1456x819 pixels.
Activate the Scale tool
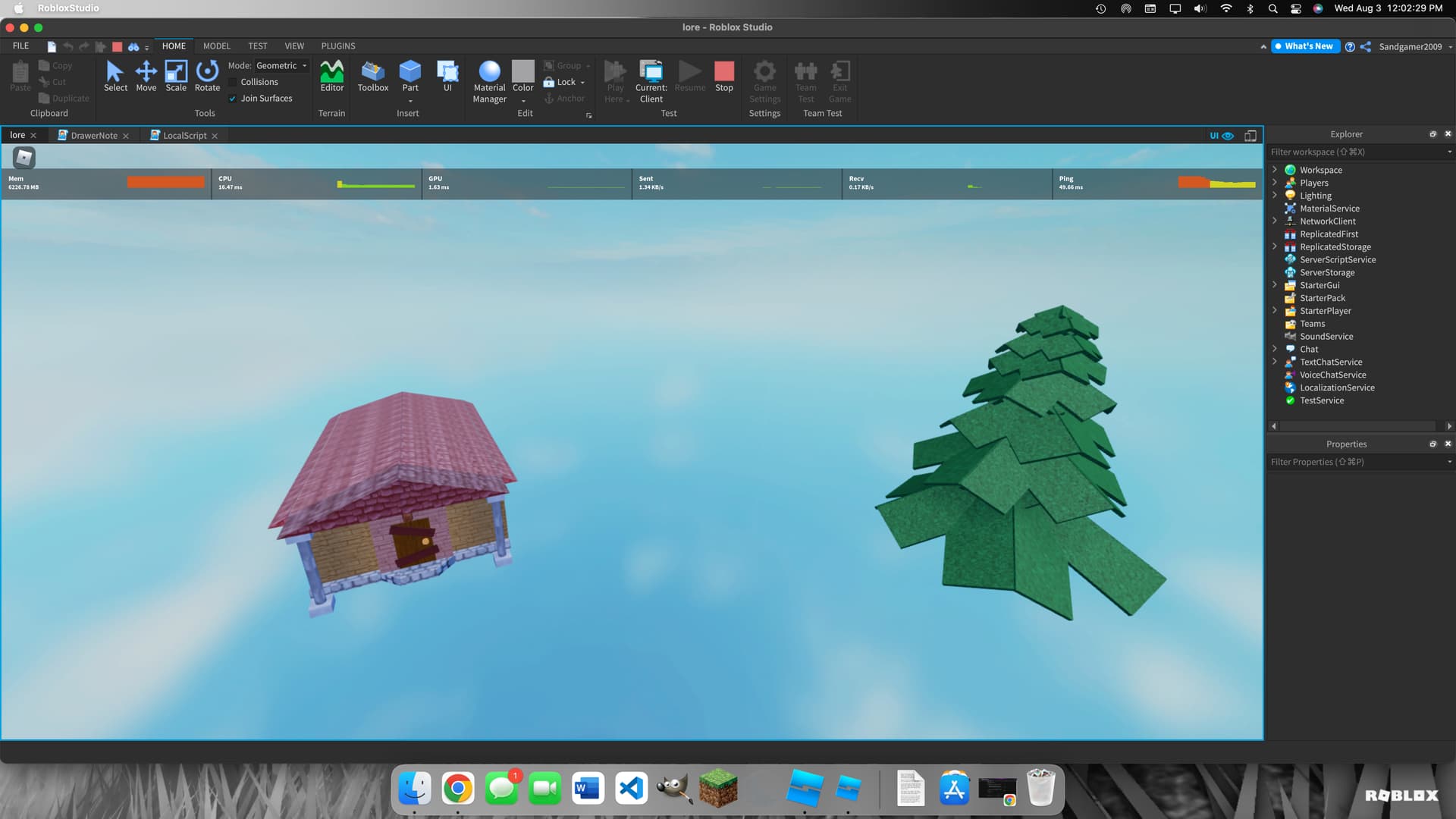176,76
